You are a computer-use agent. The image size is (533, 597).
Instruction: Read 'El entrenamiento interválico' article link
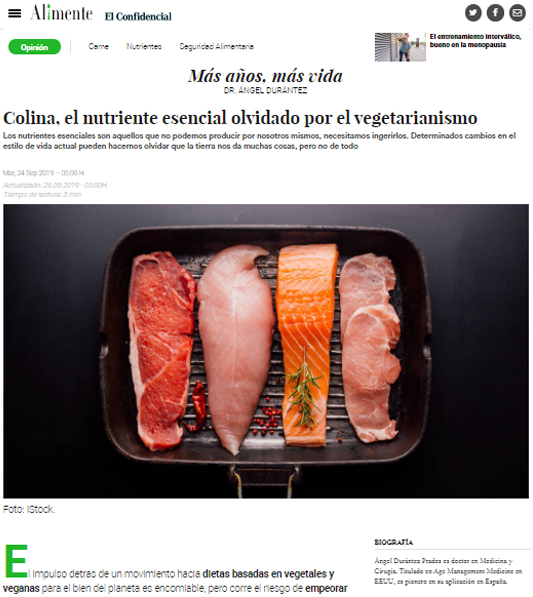(x=475, y=41)
